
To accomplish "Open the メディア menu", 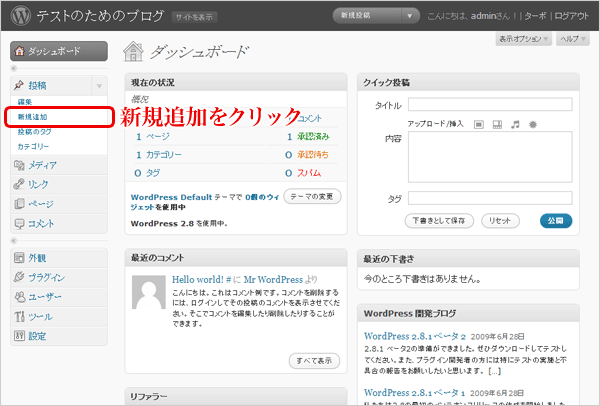I will [x=59, y=165].
